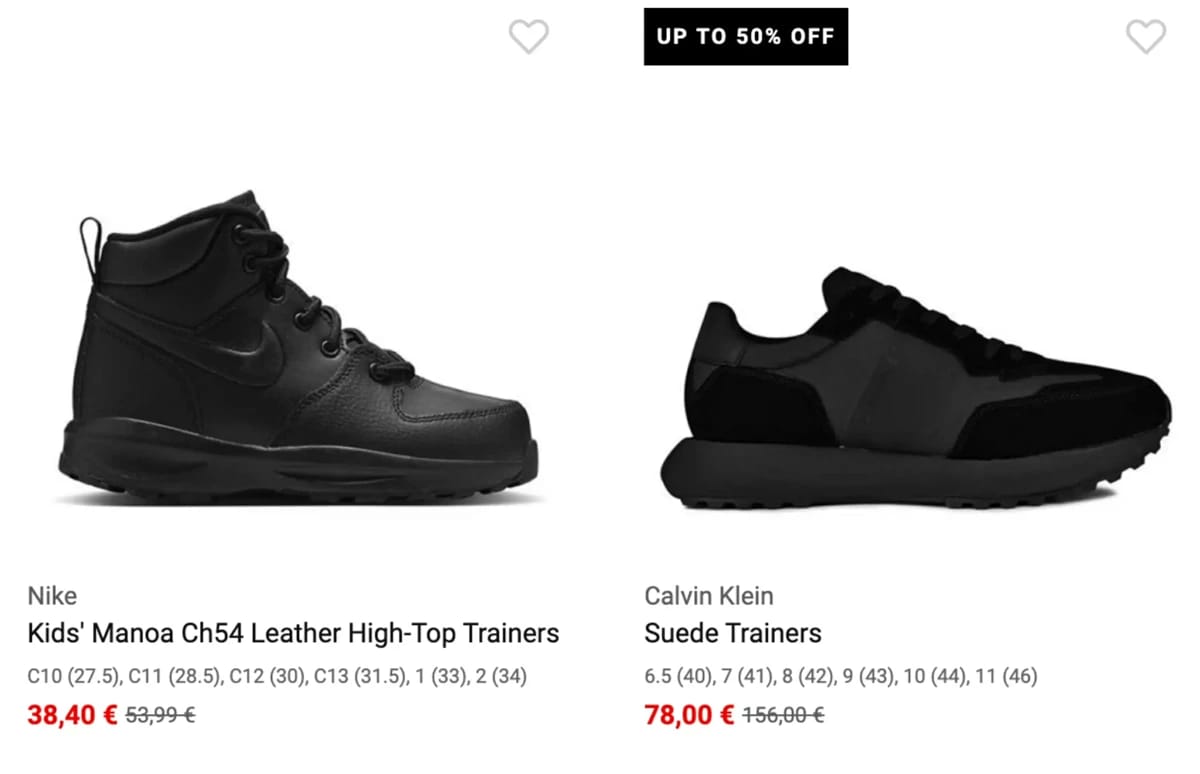Viewport: 1200px width, 774px height.
Task: Open the Calvin Klein brand link
Action: tap(709, 596)
